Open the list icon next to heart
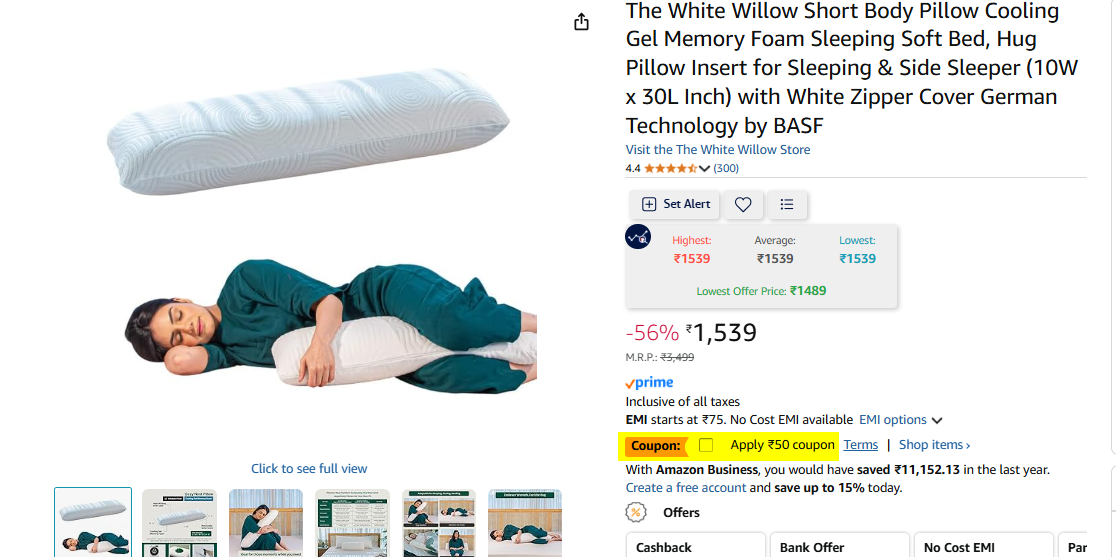 point(786,205)
